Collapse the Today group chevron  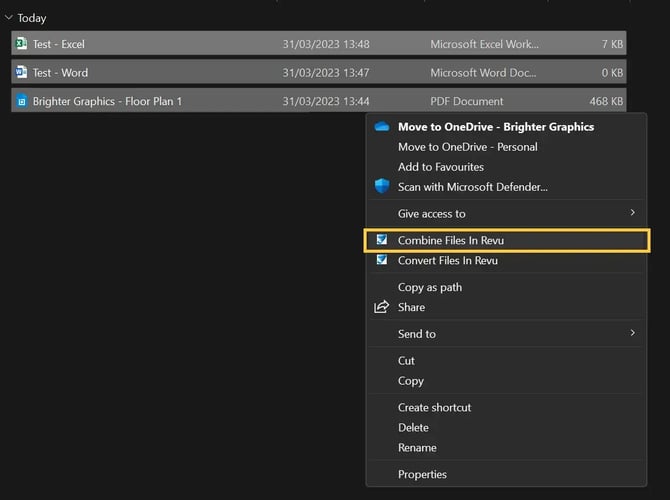point(9,18)
